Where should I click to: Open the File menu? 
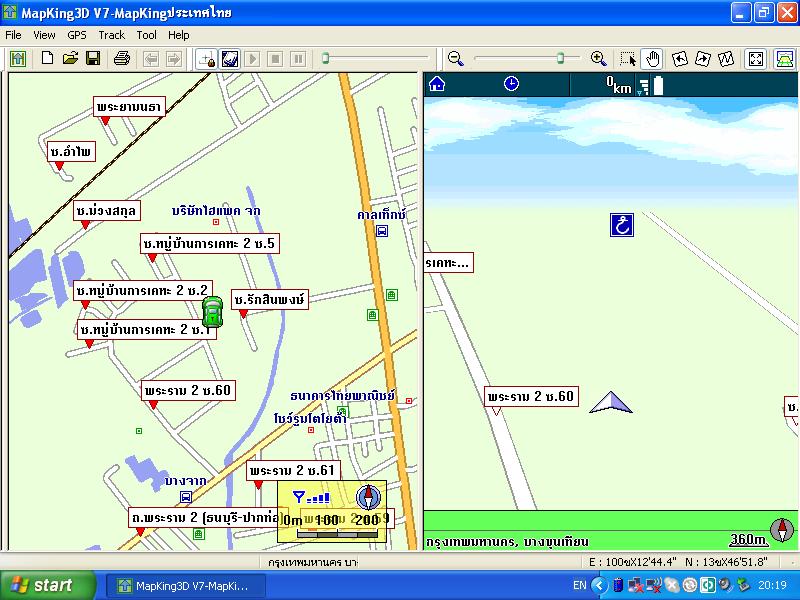coord(13,35)
